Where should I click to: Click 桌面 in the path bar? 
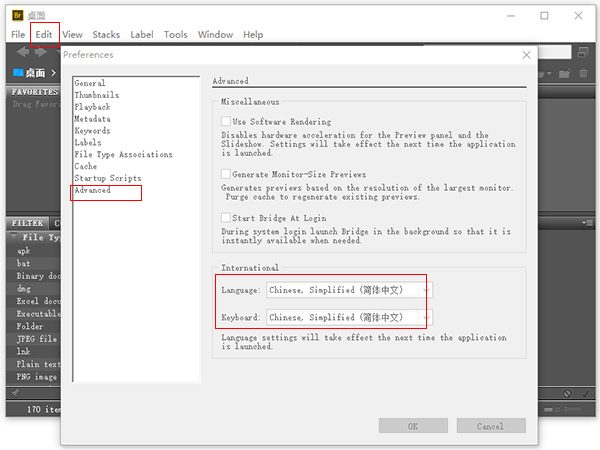coord(35,73)
